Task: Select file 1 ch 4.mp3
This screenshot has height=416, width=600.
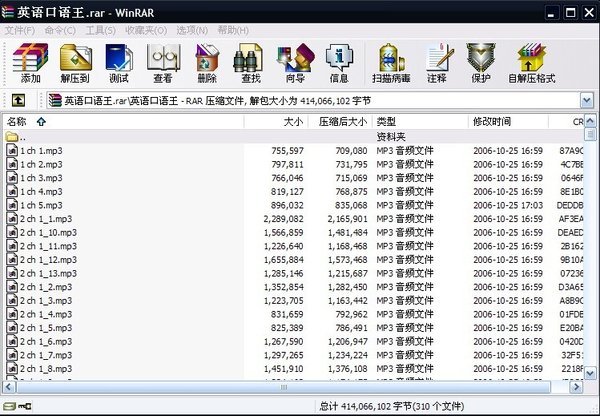Action: [x=41, y=191]
